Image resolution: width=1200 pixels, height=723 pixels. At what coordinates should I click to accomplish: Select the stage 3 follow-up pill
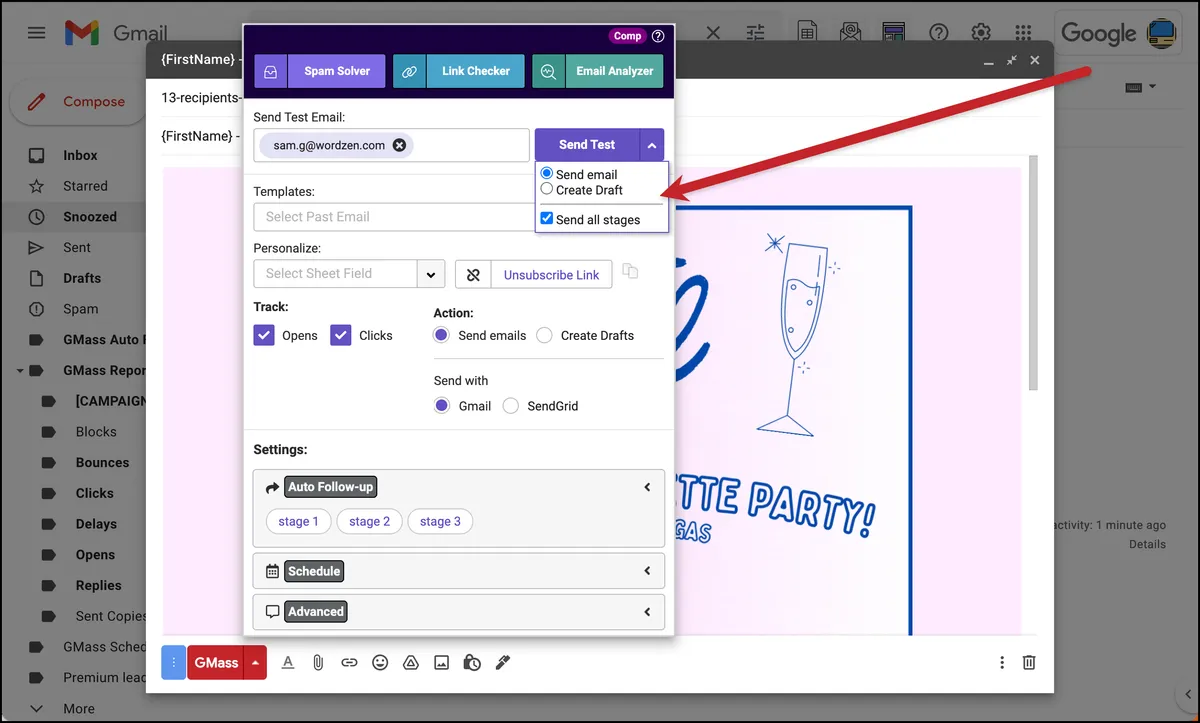click(x=440, y=521)
